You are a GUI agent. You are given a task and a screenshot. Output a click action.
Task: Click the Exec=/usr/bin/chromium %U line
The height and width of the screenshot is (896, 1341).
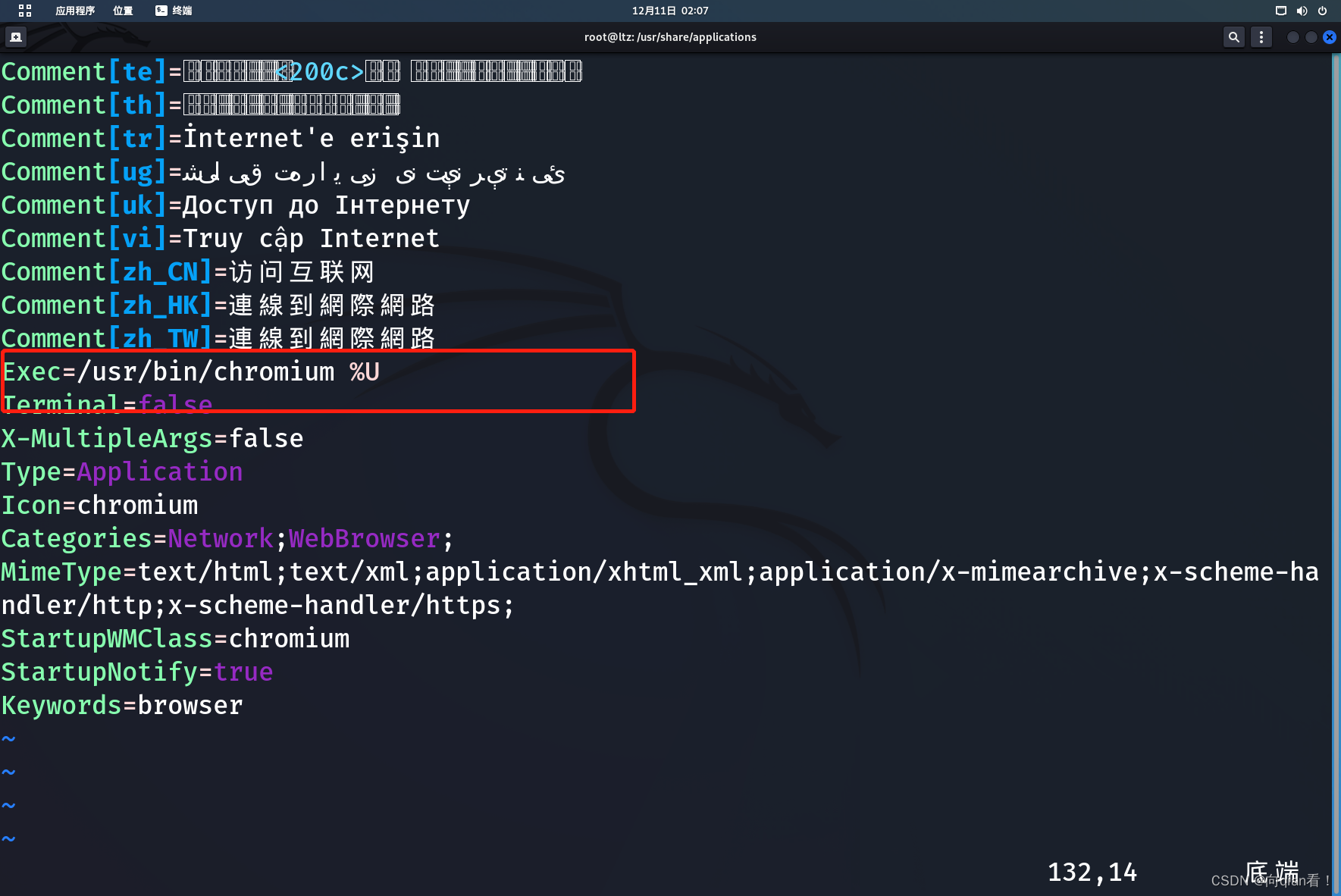191,371
